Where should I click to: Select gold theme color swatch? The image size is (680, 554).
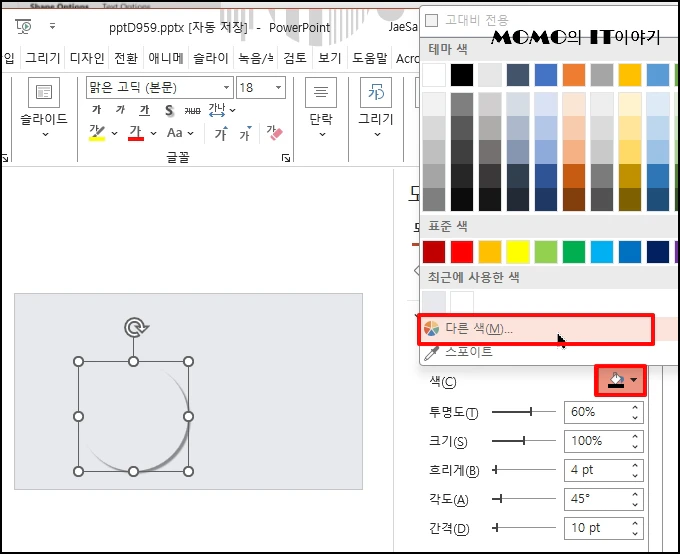[630, 75]
